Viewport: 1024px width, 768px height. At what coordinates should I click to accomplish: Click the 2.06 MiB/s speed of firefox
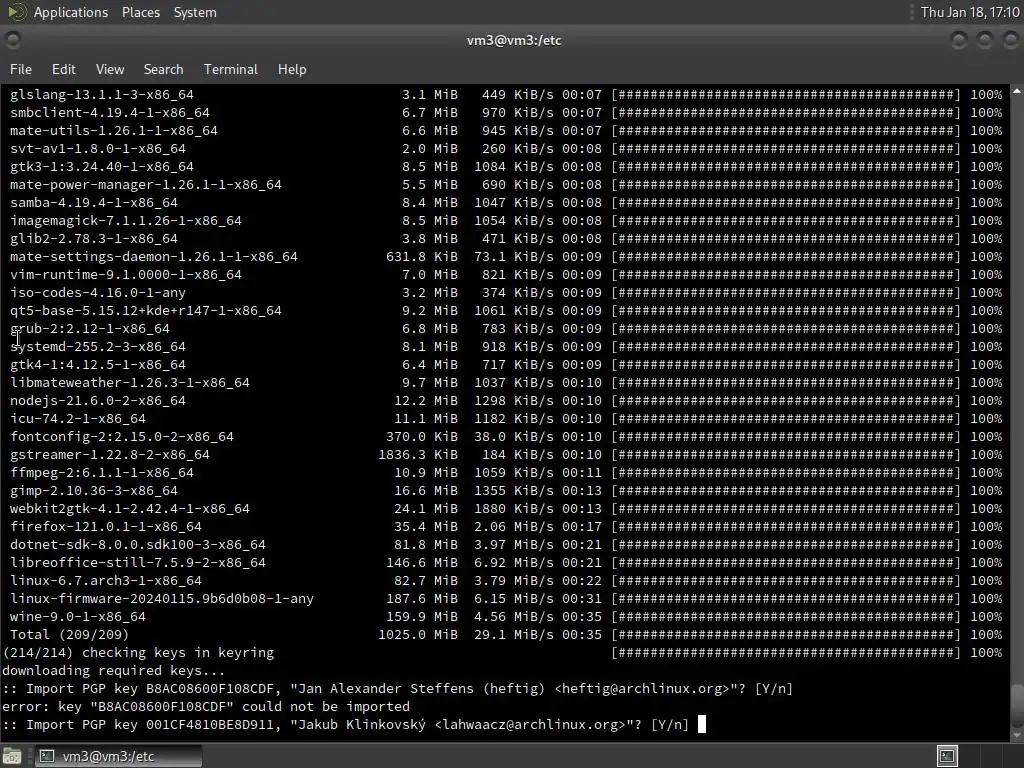[x=514, y=527]
